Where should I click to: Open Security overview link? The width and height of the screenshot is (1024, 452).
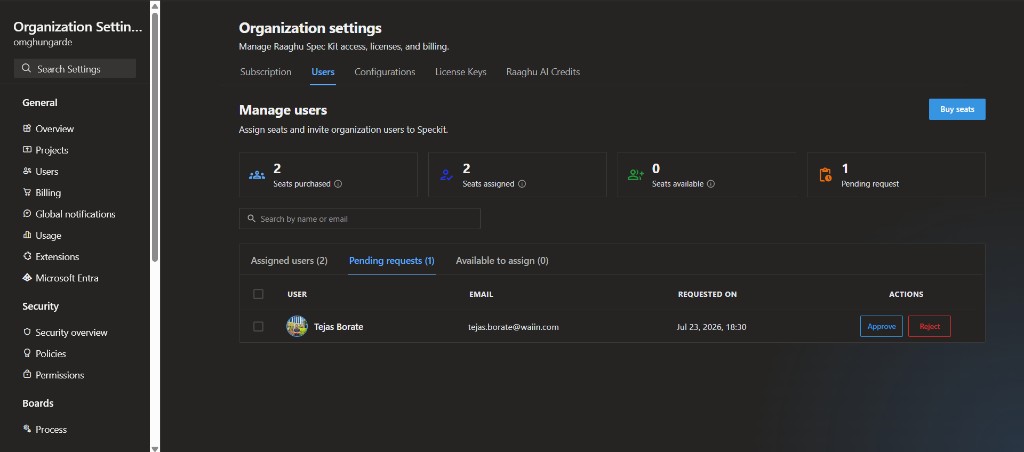click(x=71, y=332)
